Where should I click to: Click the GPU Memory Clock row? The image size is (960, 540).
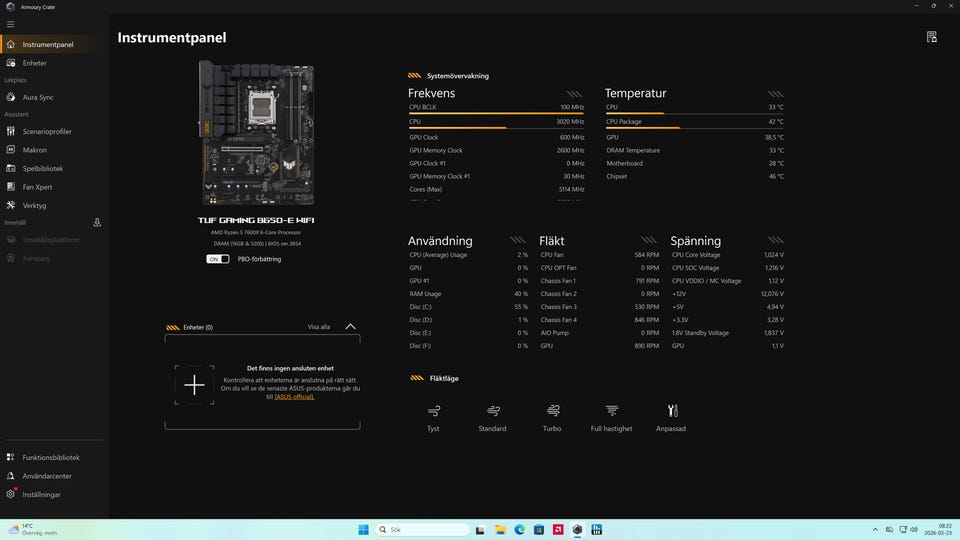(x=496, y=150)
